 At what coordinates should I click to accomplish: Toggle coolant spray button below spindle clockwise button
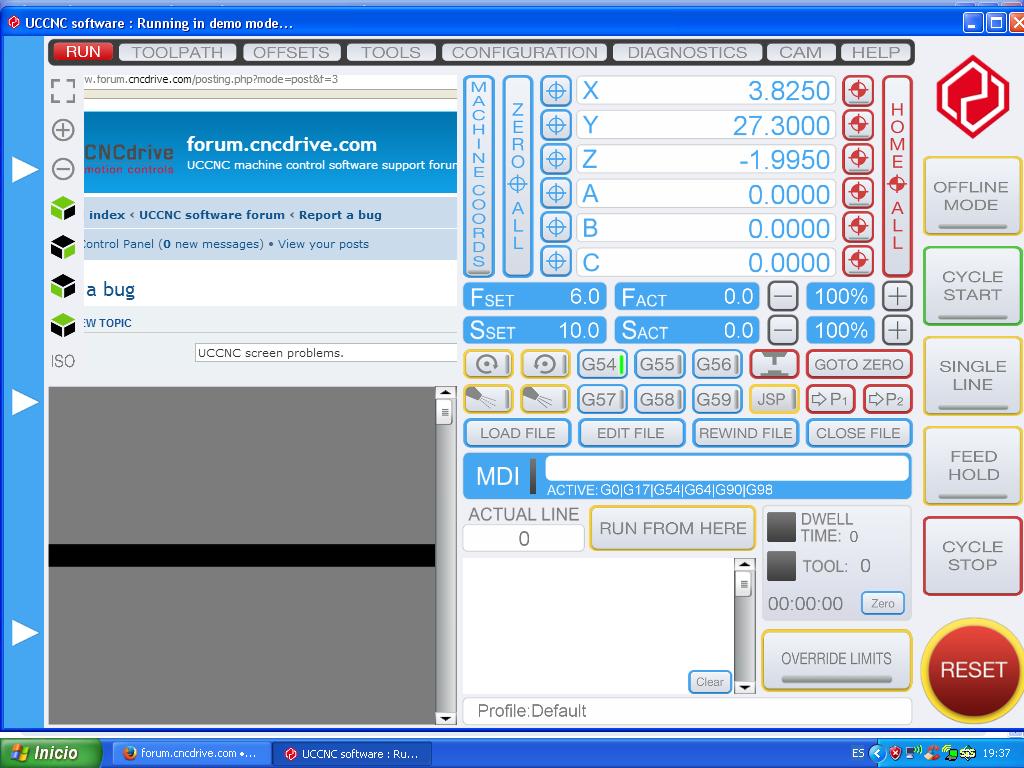tap(488, 399)
